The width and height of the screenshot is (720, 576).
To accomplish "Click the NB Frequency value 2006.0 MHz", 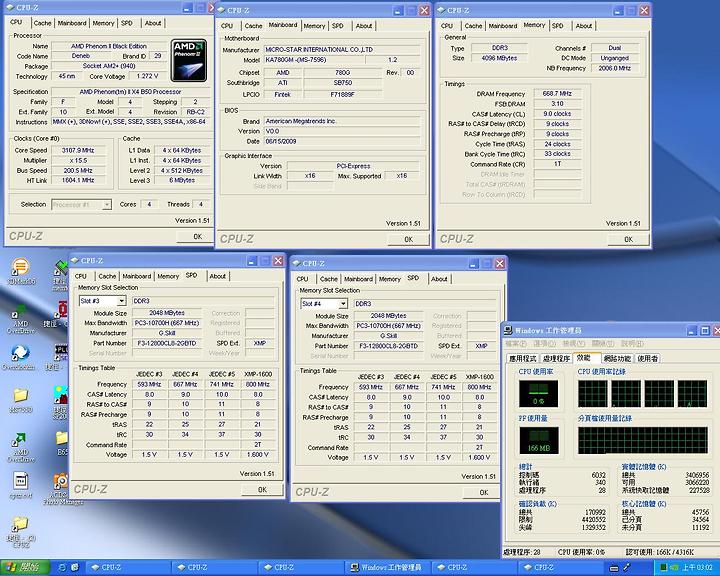I will 614,68.
